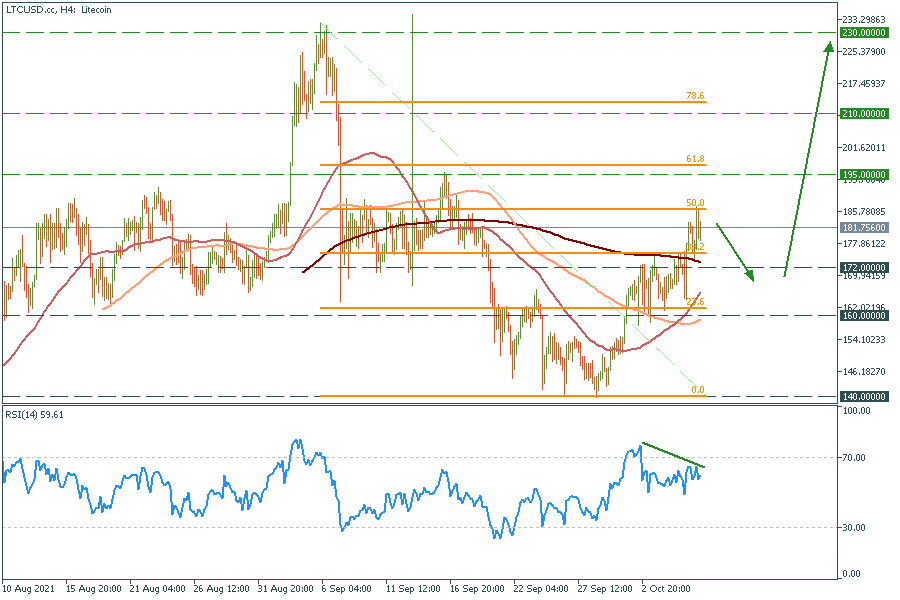Click the 78.6 Fibonacci level label
The width and height of the screenshot is (900, 600).
pyautogui.click(x=695, y=95)
